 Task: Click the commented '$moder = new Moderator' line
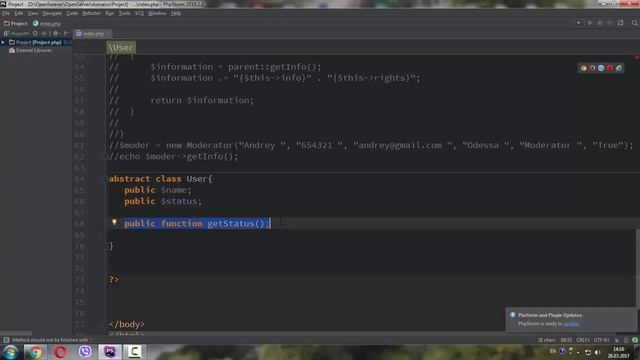pos(371,145)
